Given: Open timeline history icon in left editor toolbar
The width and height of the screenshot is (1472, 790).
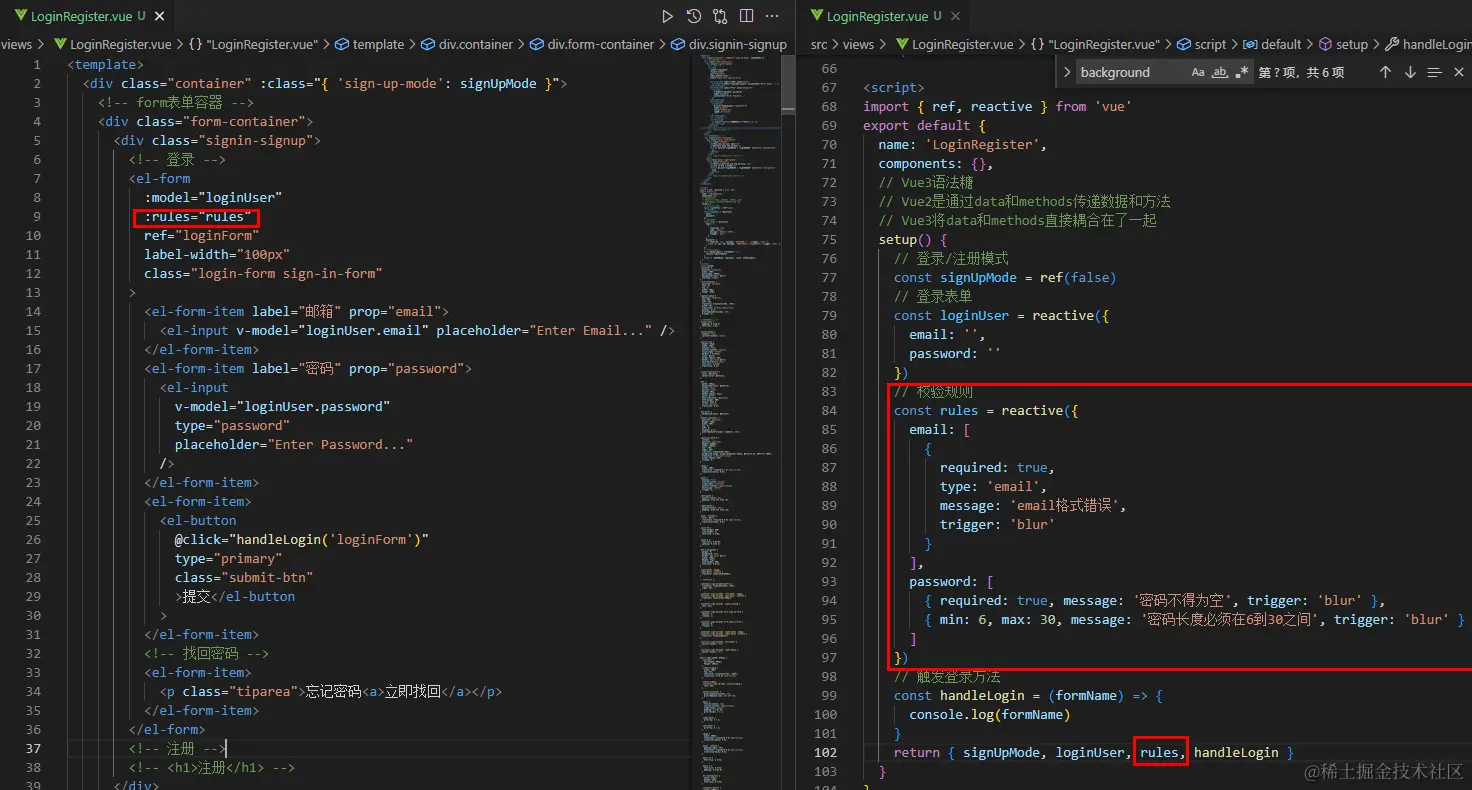Looking at the screenshot, I should (x=694, y=16).
